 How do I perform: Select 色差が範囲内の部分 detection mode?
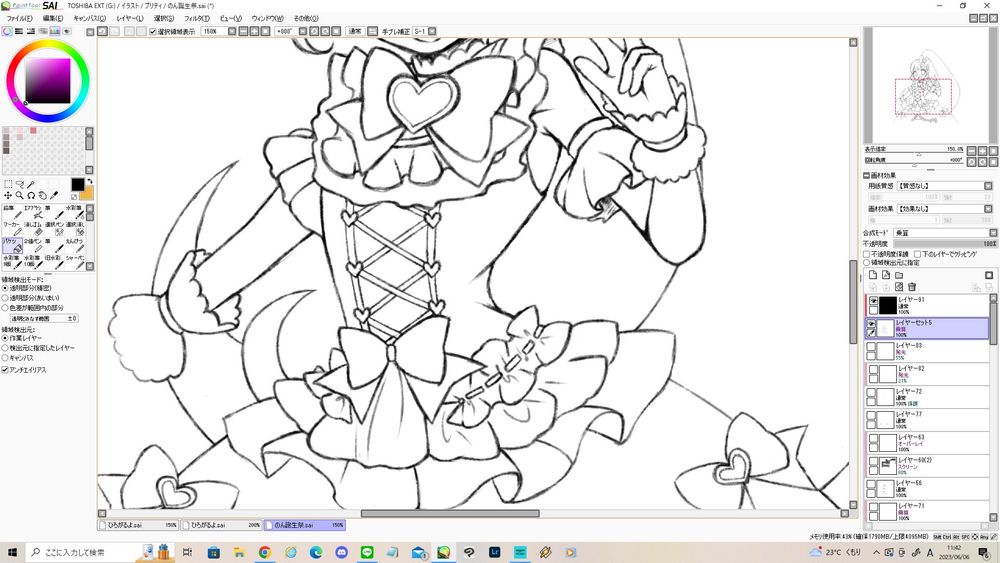coord(5,307)
